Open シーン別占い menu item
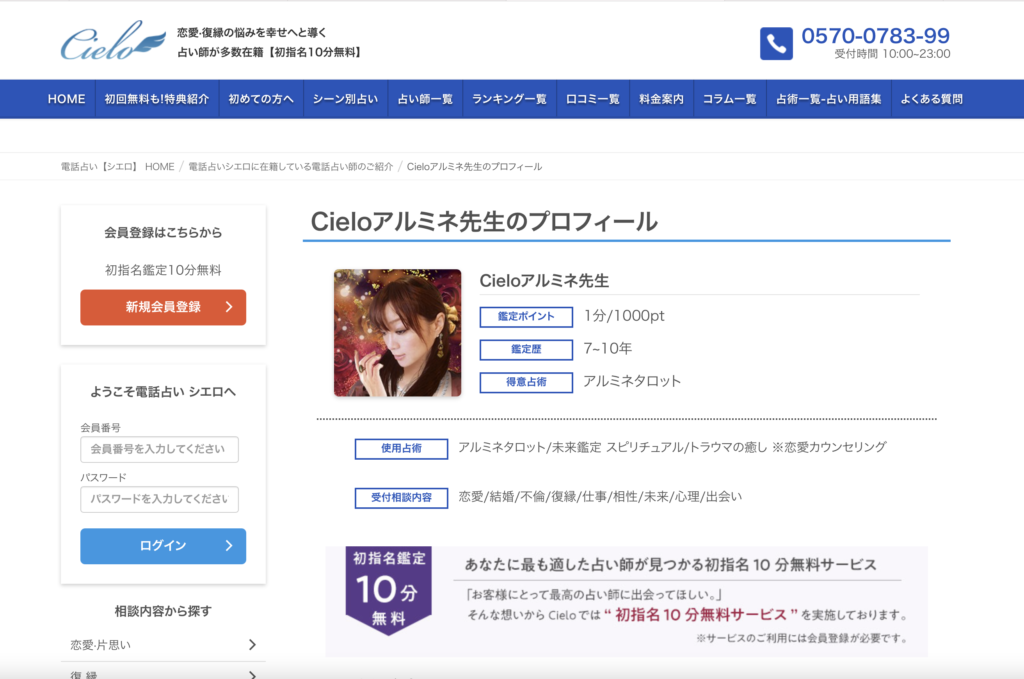1024x679 pixels. pyautogui.click(x=345, y=99)
